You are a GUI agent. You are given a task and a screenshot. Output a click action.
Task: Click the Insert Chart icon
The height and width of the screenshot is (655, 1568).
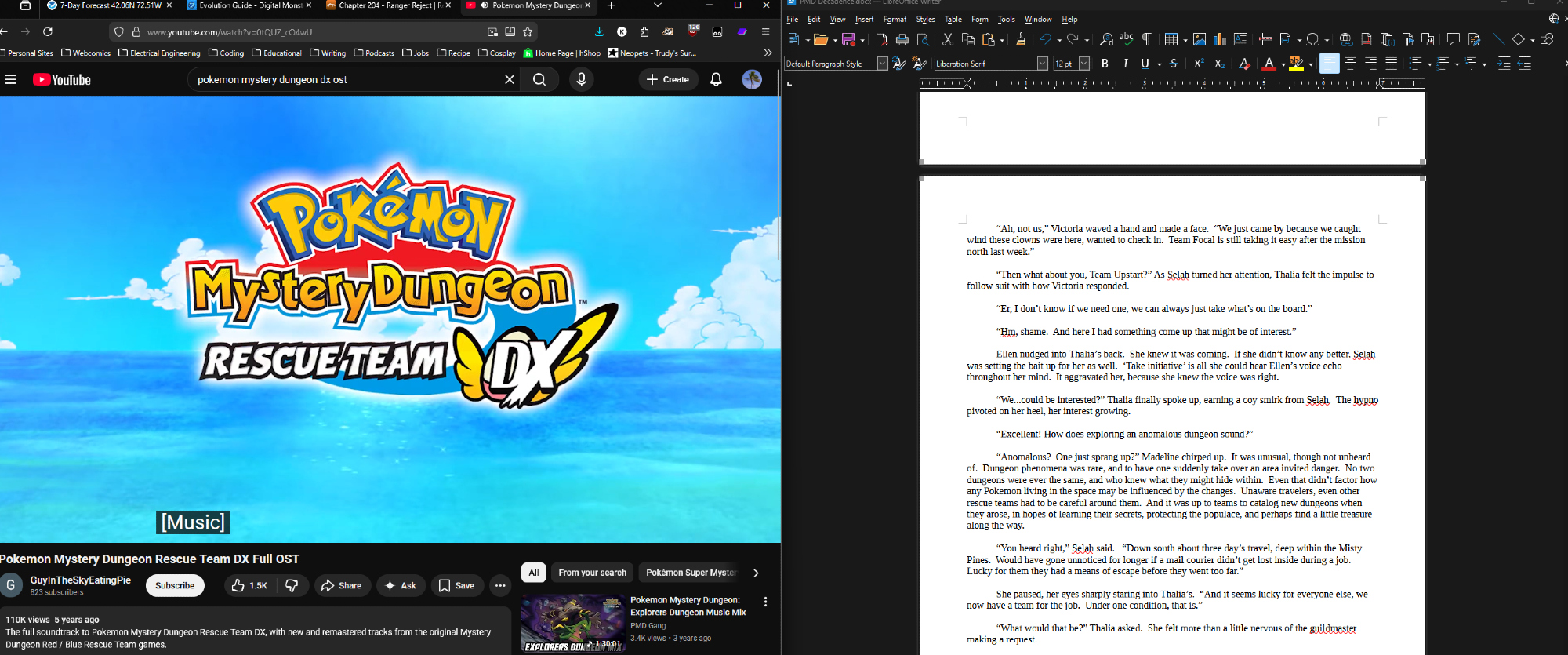tap(1220, 39)
